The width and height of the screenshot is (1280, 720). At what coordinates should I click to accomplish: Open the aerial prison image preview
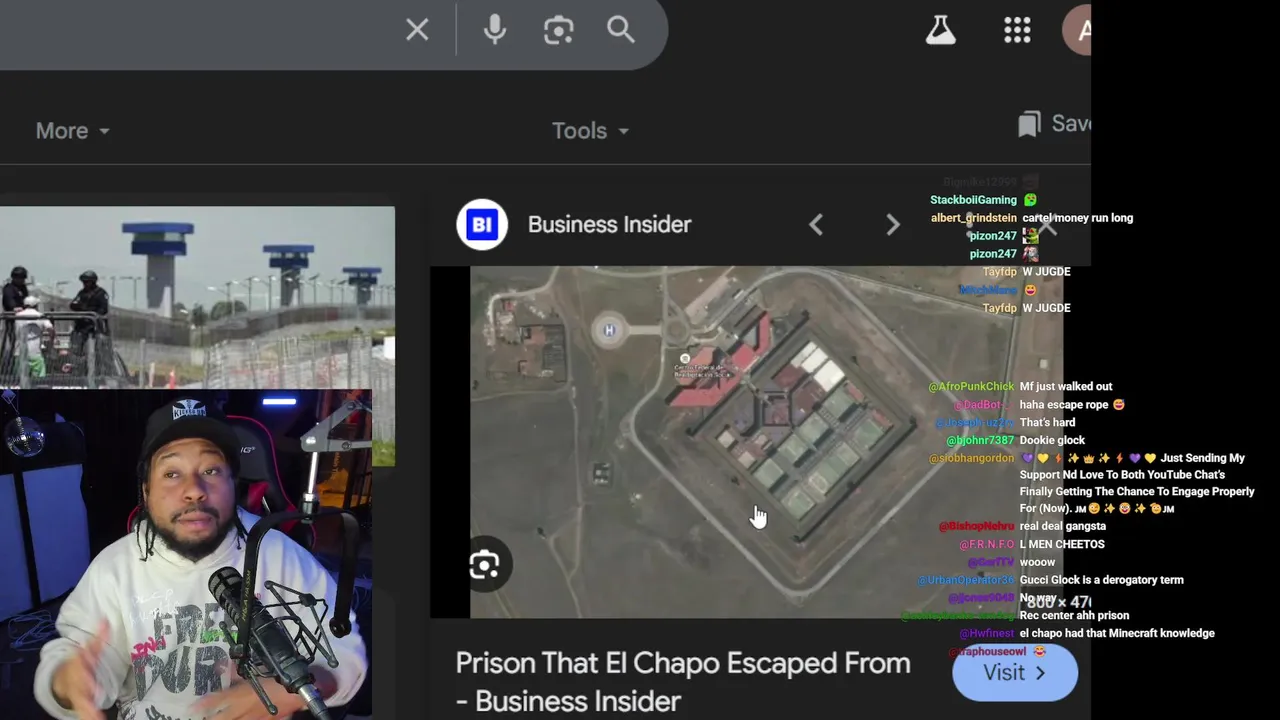tap(766, 442)
